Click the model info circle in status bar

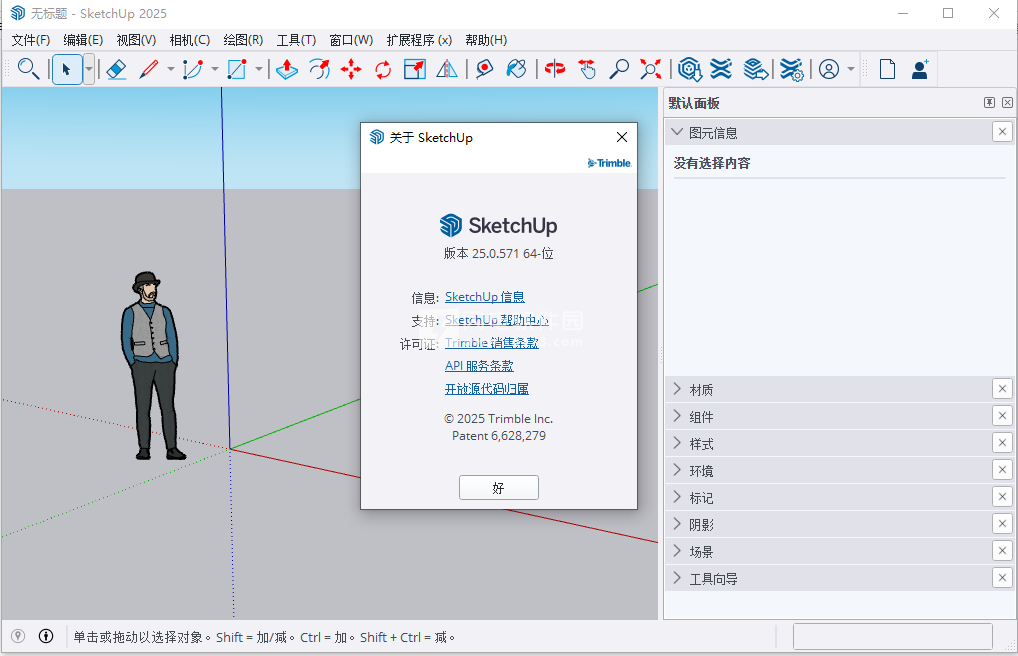[46, 637]
